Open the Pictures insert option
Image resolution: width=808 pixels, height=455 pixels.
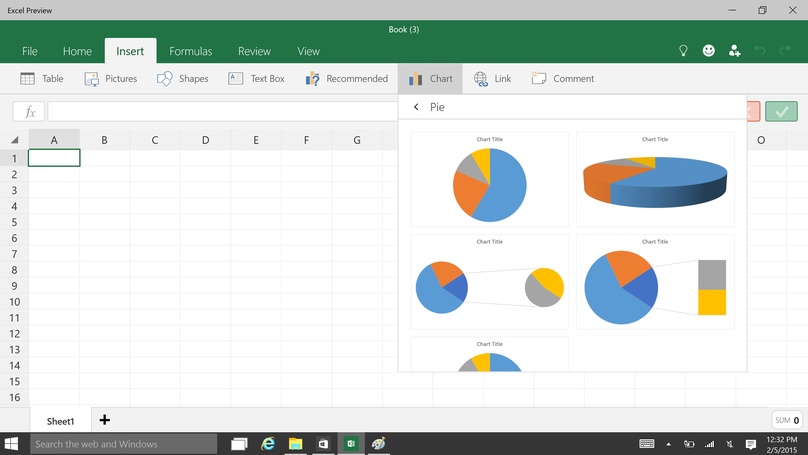point(111,78)
